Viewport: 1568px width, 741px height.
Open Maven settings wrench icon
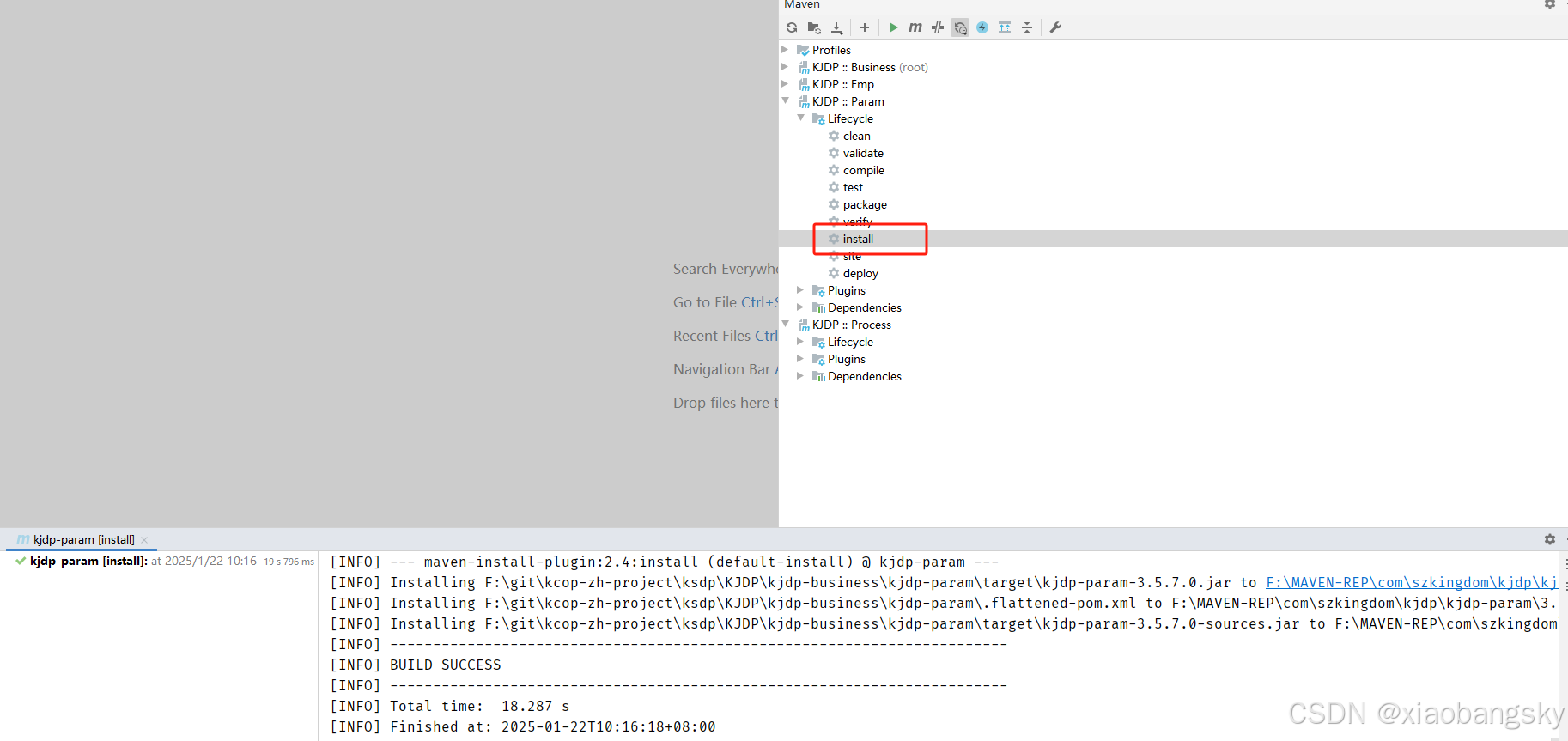click(1056, 27)
